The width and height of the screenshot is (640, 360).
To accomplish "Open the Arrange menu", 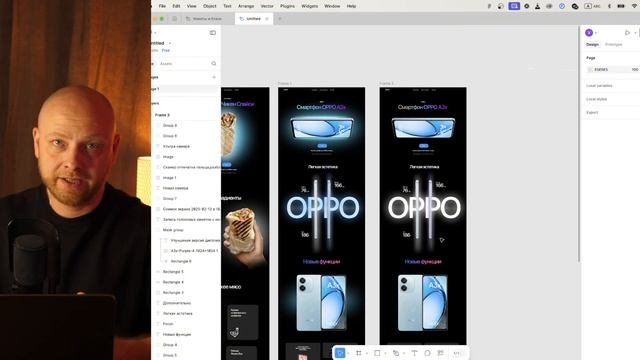I will [246, 6].
